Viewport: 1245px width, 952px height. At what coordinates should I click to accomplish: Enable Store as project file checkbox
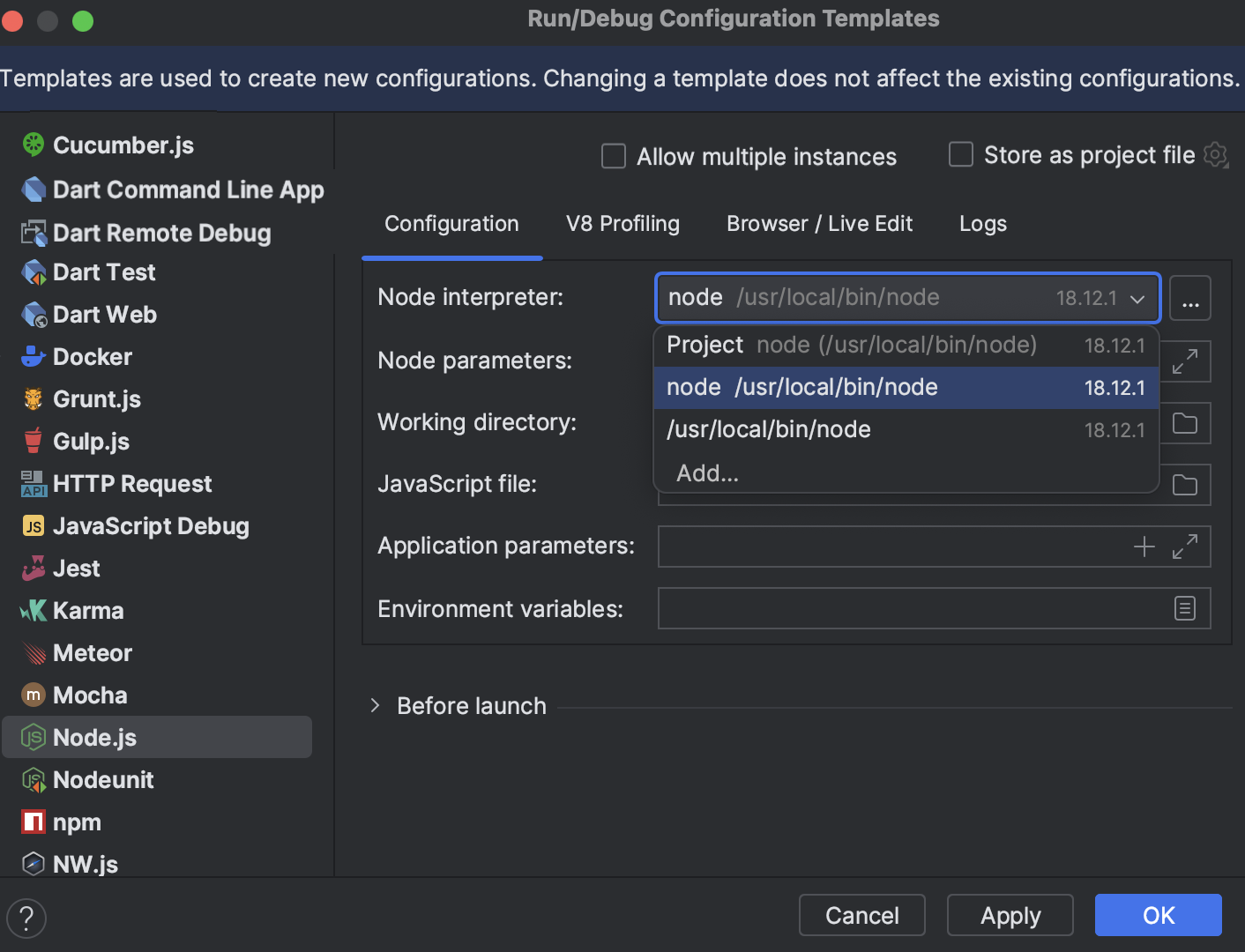coord(960,154)
